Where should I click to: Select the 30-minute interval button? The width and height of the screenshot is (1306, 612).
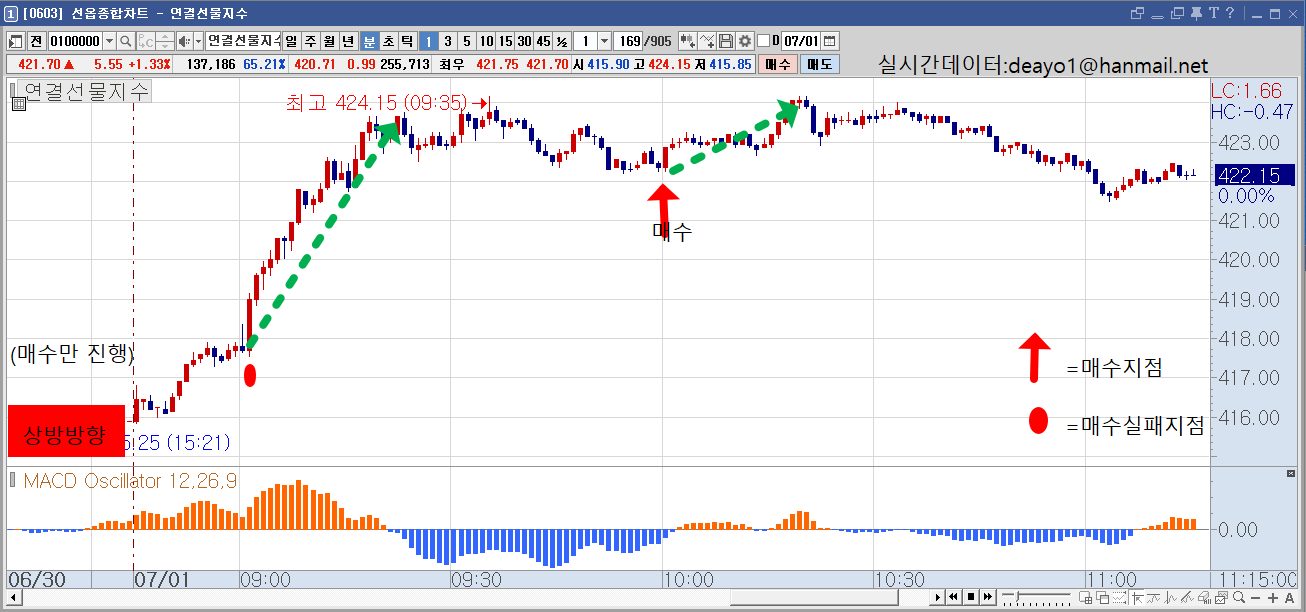524,41
